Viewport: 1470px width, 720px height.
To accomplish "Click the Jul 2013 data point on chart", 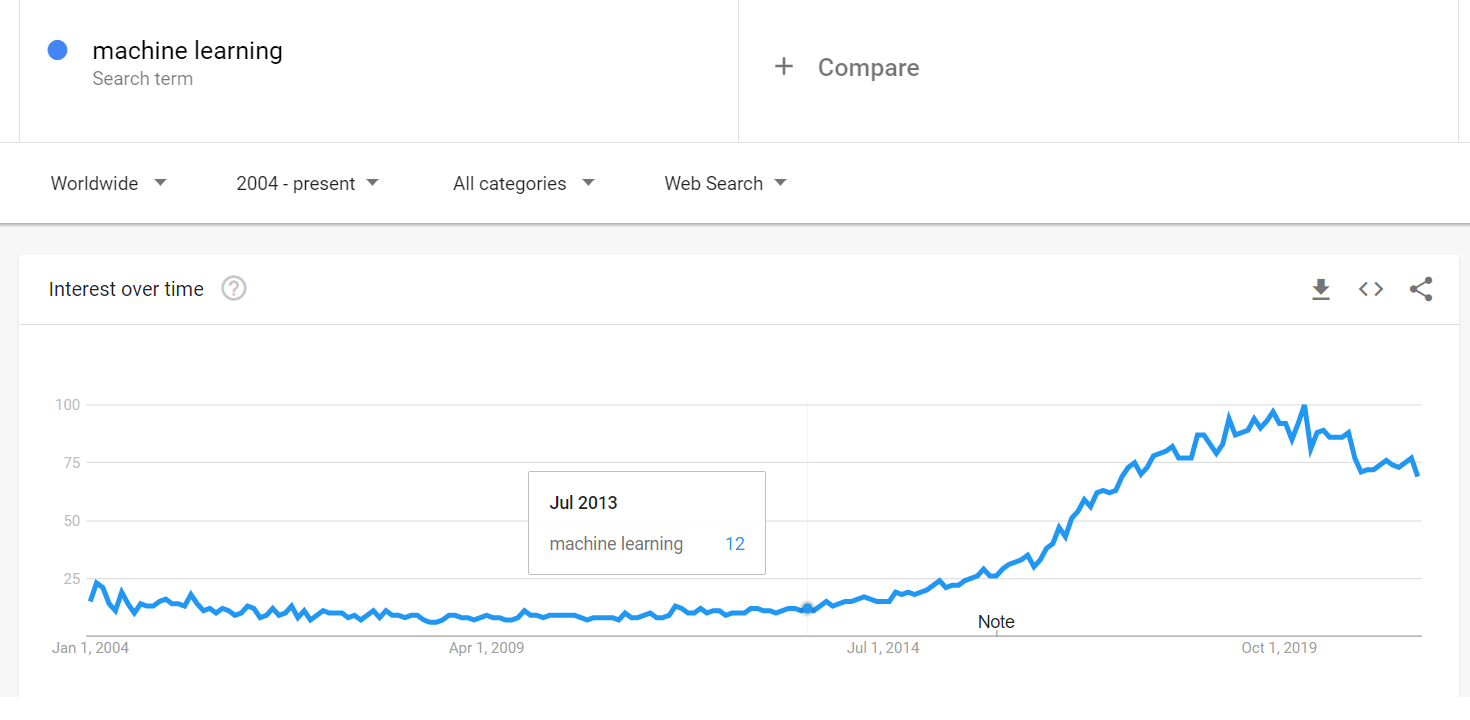I will 808,609.
